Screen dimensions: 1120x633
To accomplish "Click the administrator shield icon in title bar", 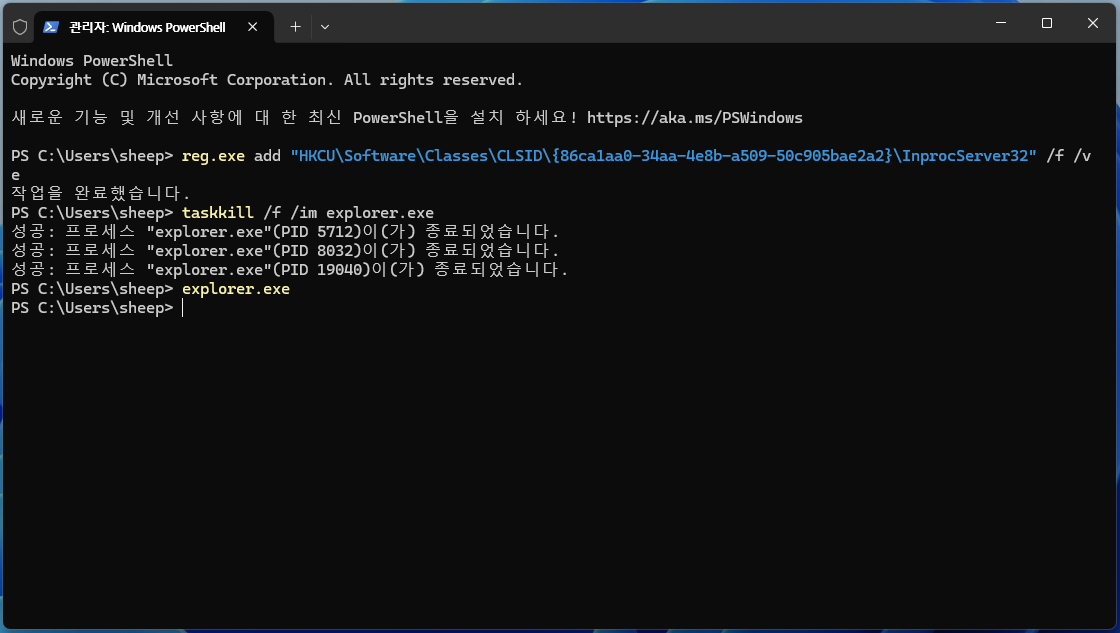I will tap(20, 27).
